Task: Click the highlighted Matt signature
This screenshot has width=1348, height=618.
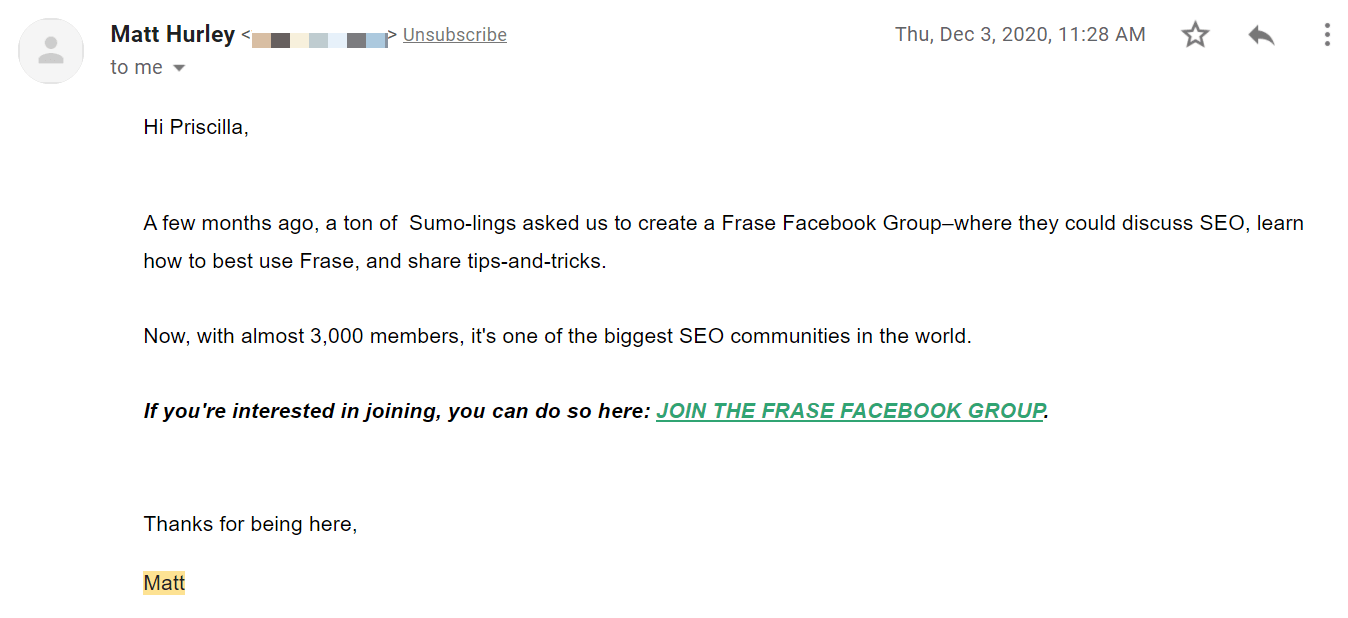Action: pos(164,583)
